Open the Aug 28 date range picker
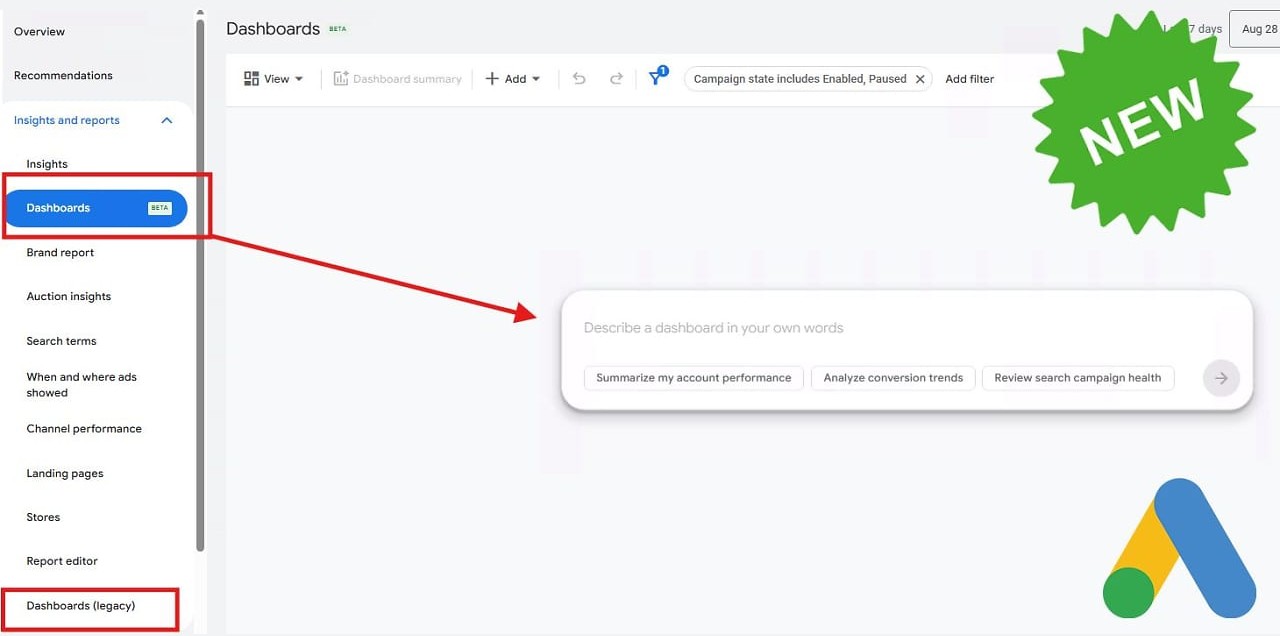The width and height of the screenshot is (1280, 636). pos(1255,29)
